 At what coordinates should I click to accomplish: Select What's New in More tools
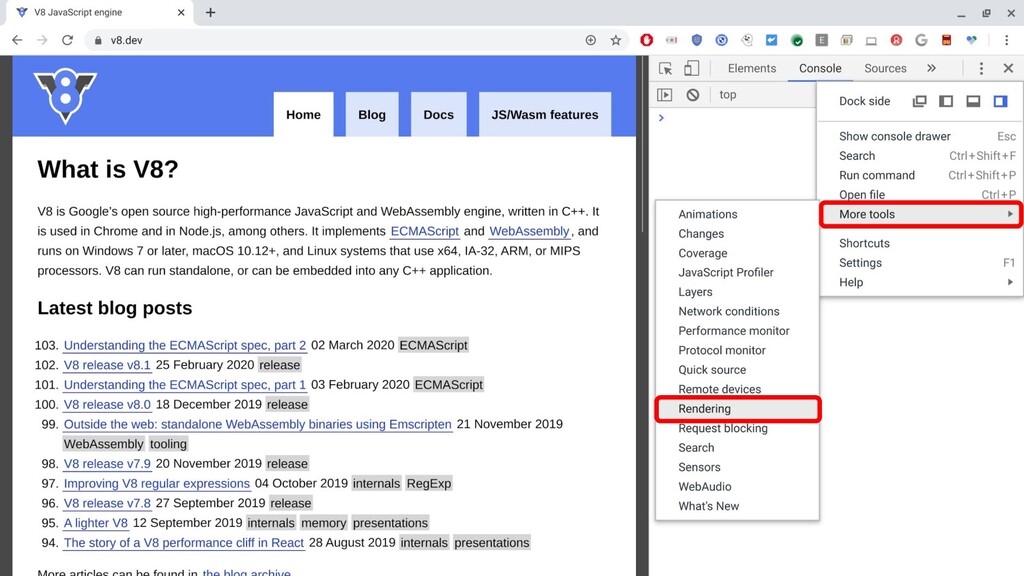(737, 506)
